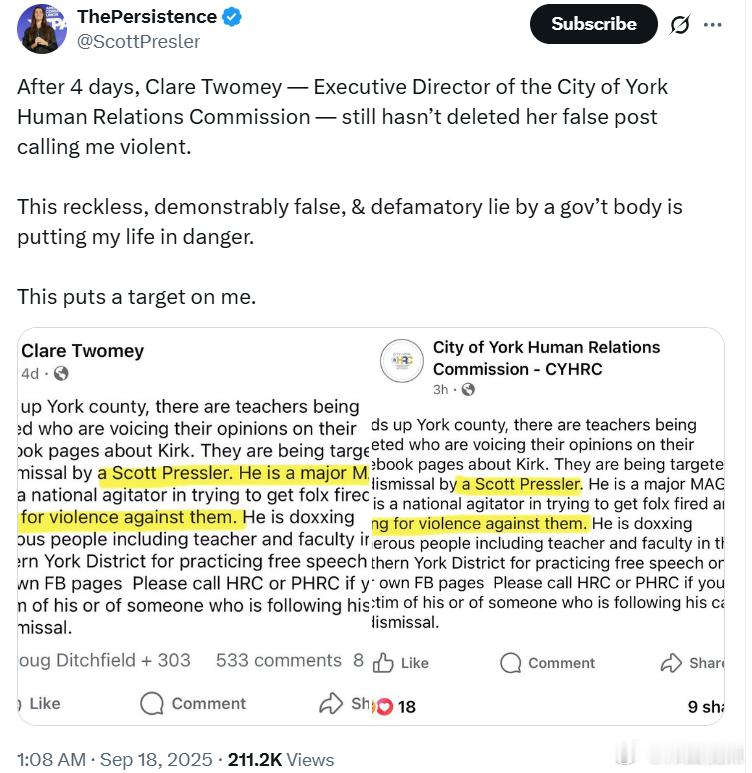Click the globe privacy icon beside 3h
The width and height of the screenshot is (752, 773).
pyautogui.click(x=468, y=390)
